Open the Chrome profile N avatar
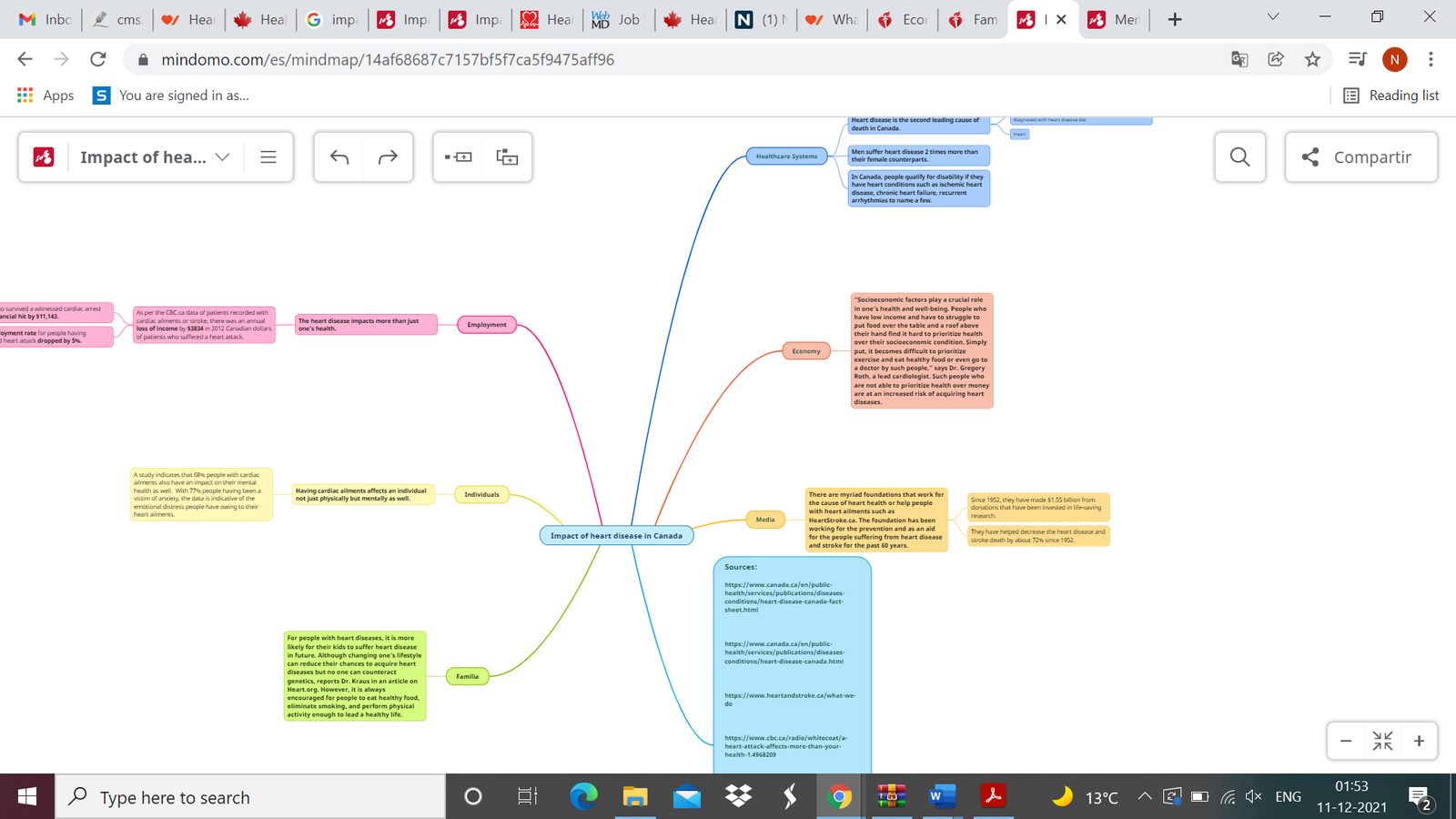Image resolution: width=1456 pixels, height=819 pixels. pos(1394,59)
